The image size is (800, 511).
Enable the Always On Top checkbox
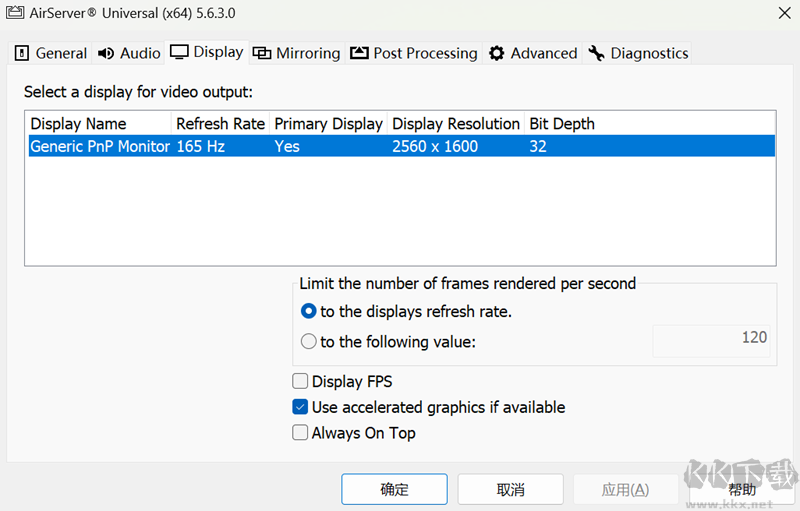[300, 433]
